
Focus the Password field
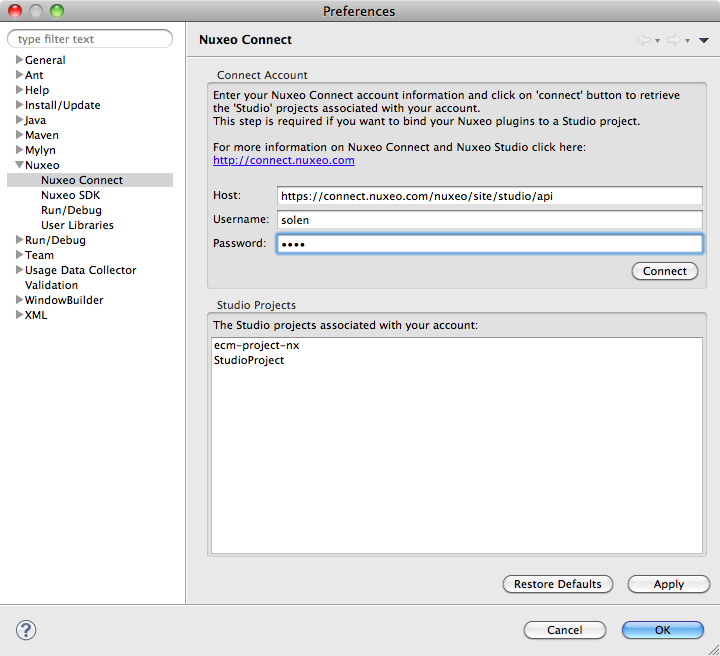tap(489, 244)
